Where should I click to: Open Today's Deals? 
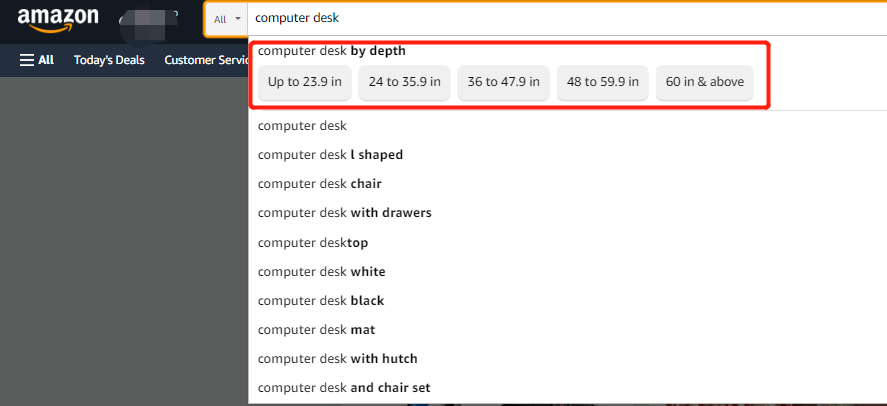109,60
